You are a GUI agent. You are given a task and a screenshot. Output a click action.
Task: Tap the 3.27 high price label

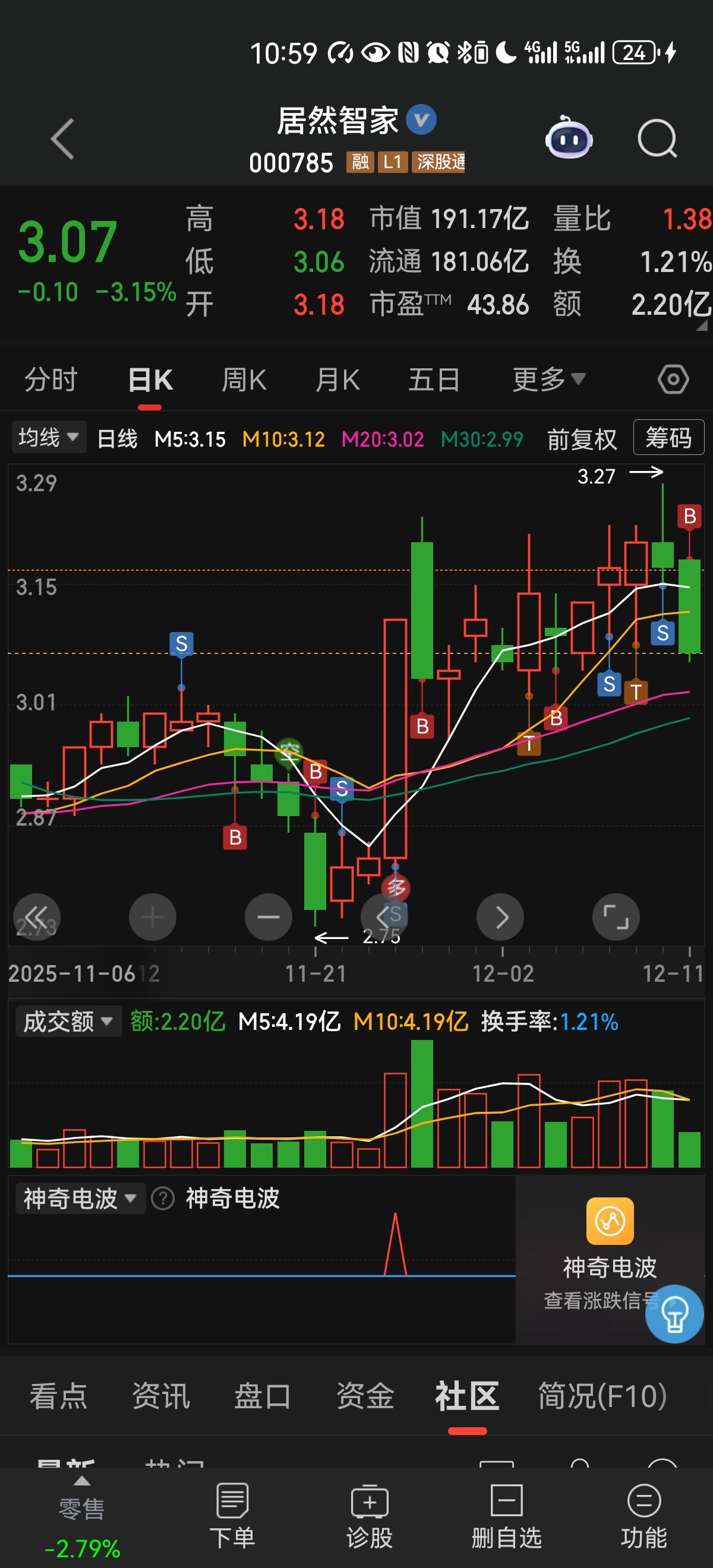click(x=597, y=476)
